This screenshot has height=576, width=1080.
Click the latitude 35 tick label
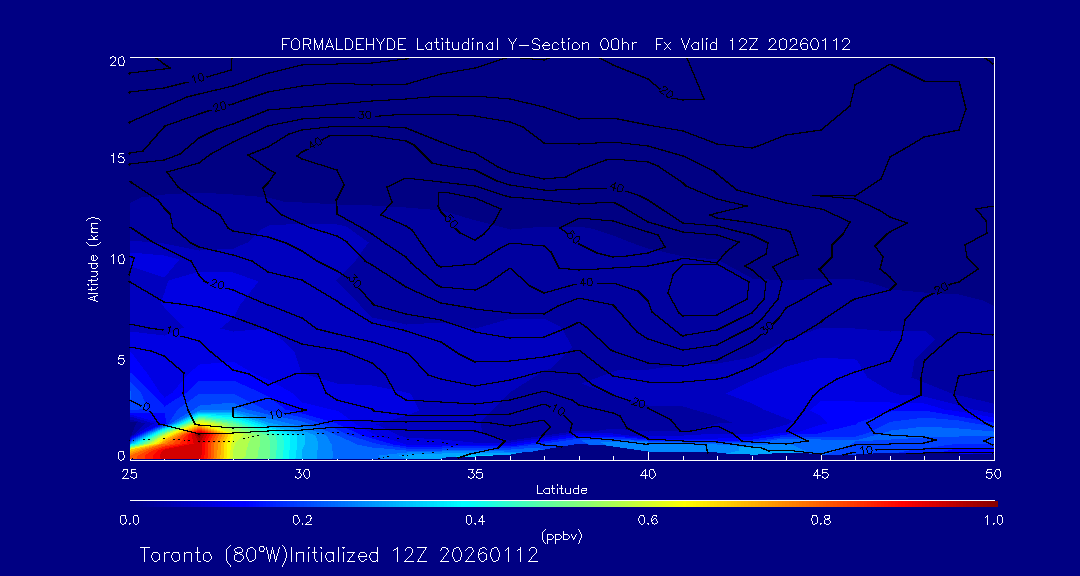[x=475, y=473]
